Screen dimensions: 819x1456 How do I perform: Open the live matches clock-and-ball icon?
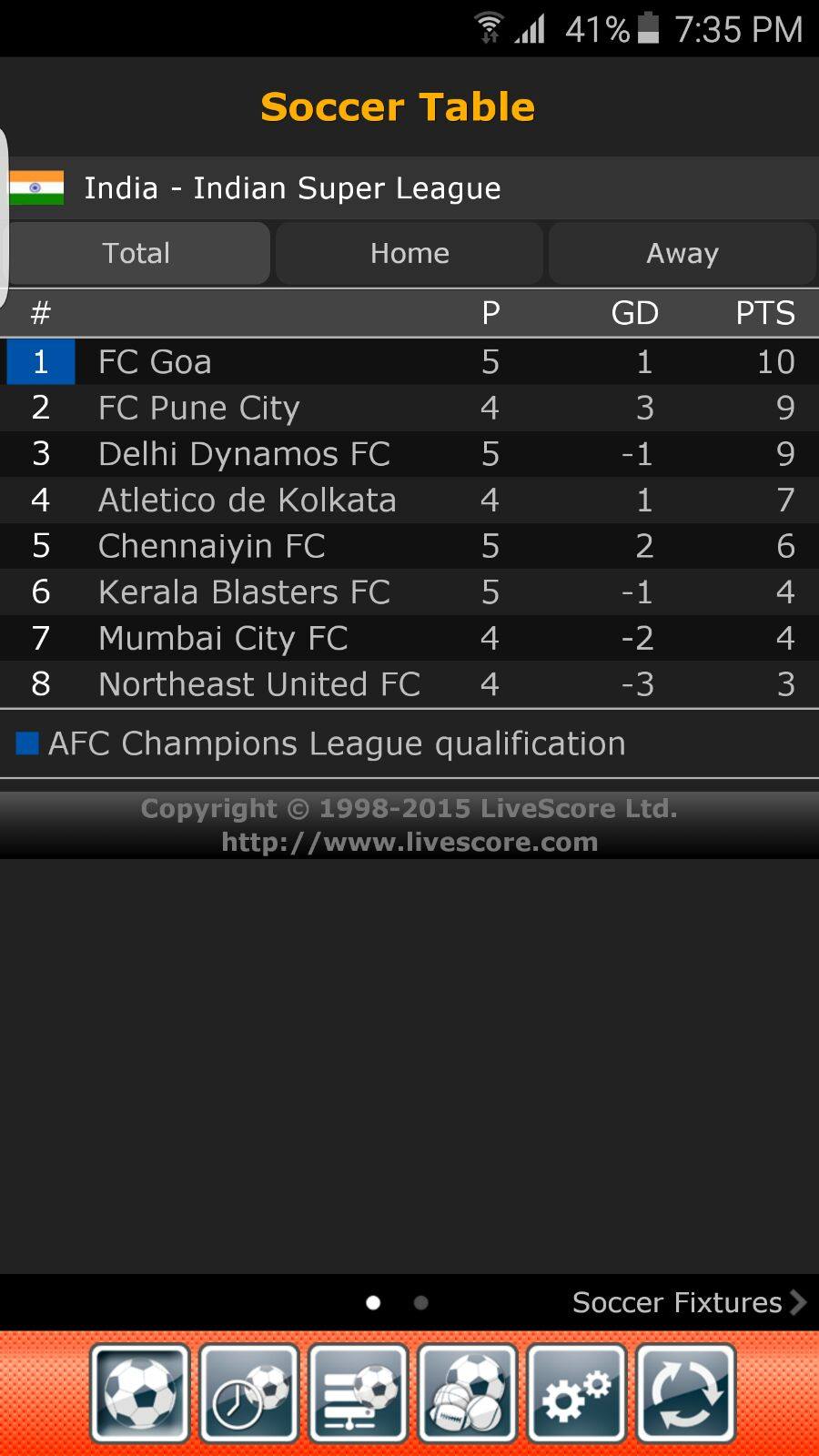click(x=249, y=1393)
